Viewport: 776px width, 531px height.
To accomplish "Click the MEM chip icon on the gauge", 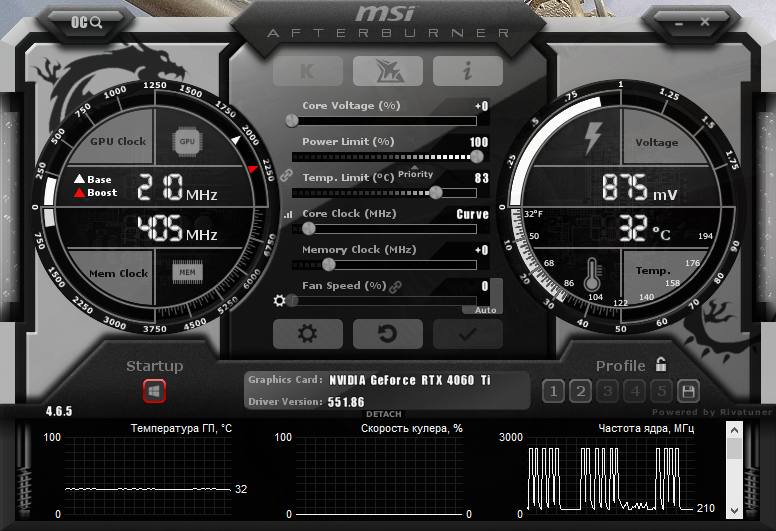I will 187,272.
